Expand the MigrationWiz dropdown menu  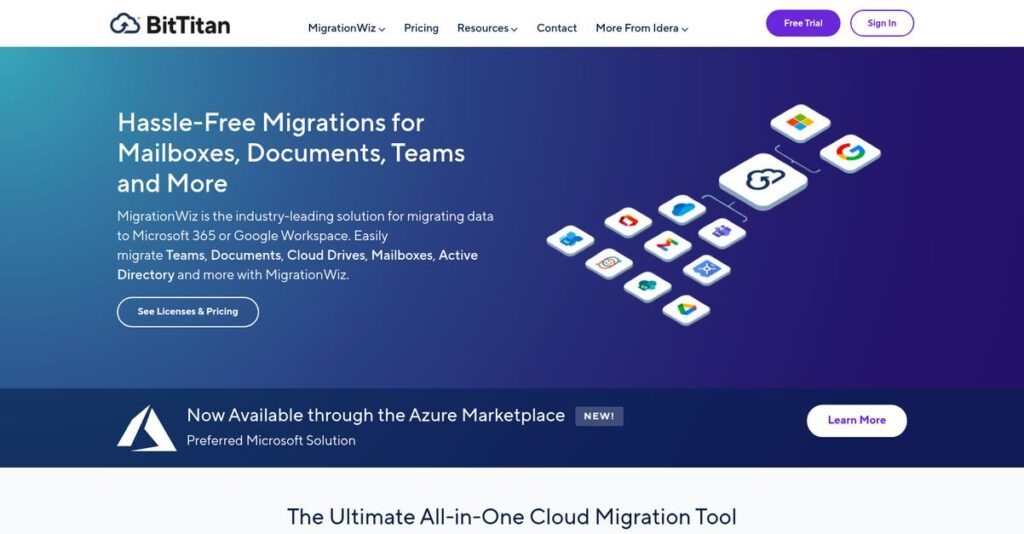click(346, 28)
